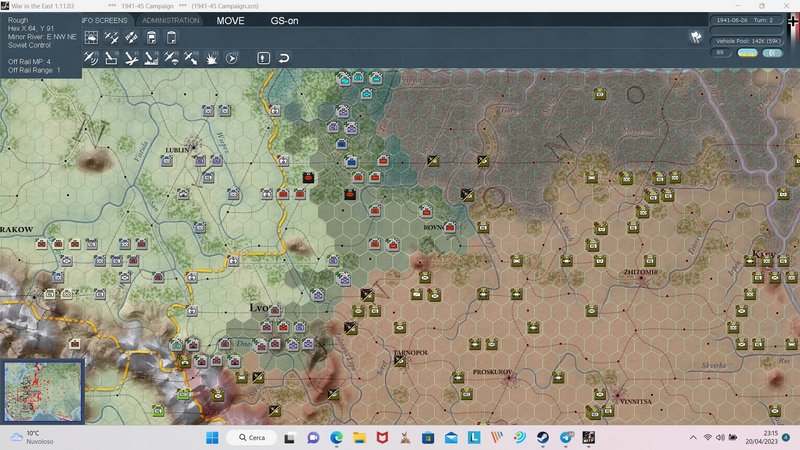Open the weather widget showing 10°C Nuvoloso
The width and height of the screenshot is (800, 450).
(32, 437)
